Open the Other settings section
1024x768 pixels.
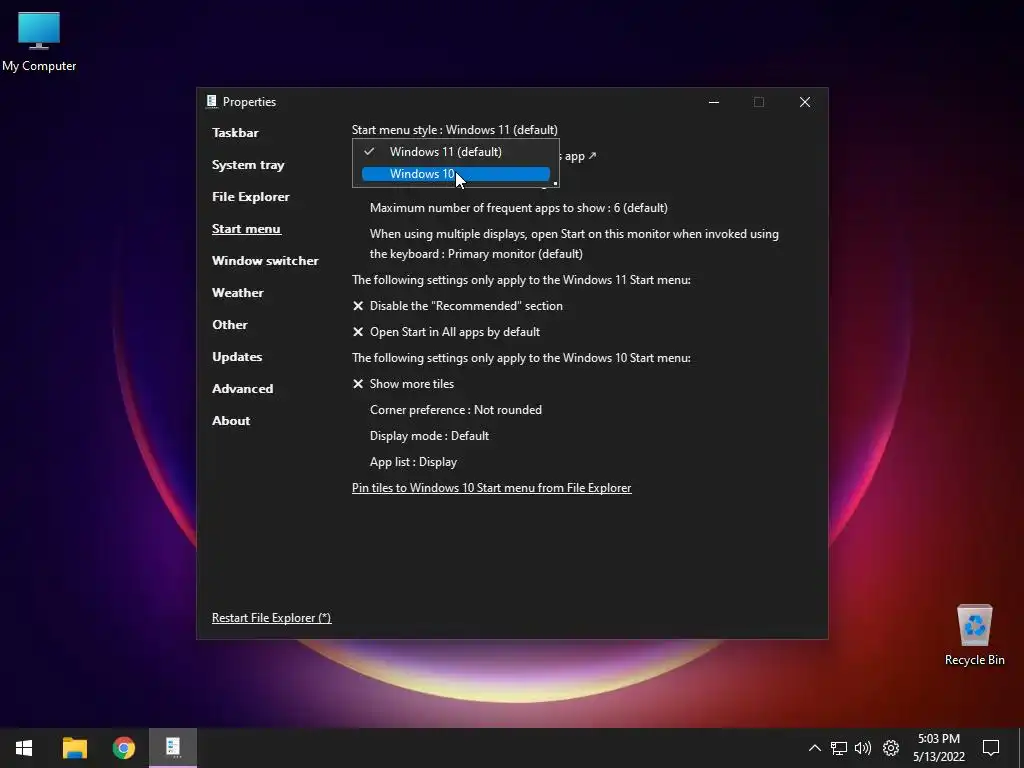pyautogui.click(x=230, y=325)
